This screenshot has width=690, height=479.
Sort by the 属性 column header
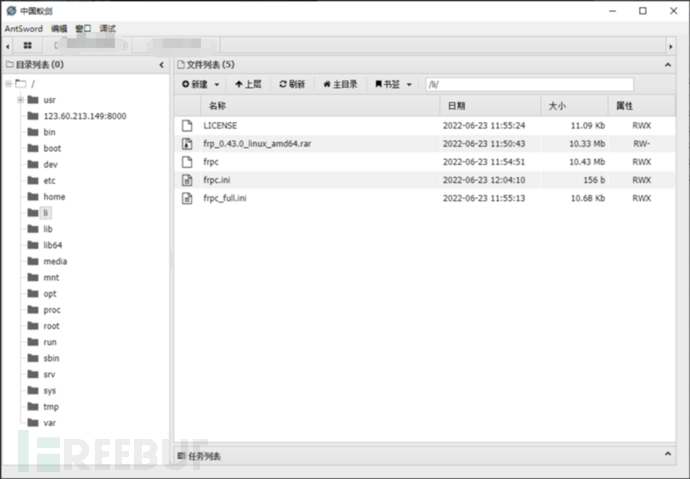pos(642,106)
